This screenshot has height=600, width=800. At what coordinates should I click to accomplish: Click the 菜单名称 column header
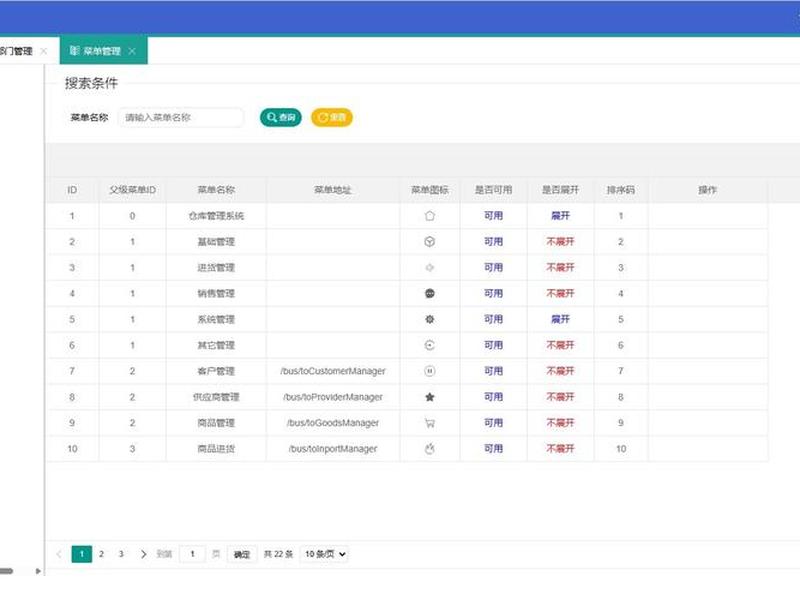tap(216, 190)
